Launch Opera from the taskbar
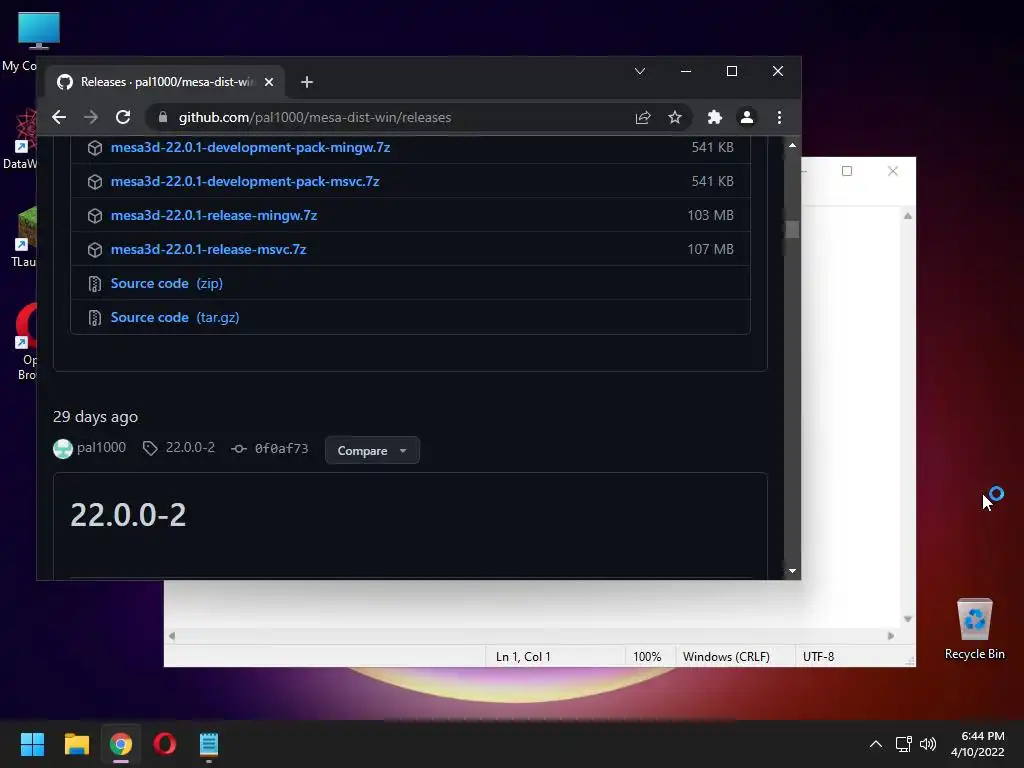1024x768 pixels. (165, 744)
